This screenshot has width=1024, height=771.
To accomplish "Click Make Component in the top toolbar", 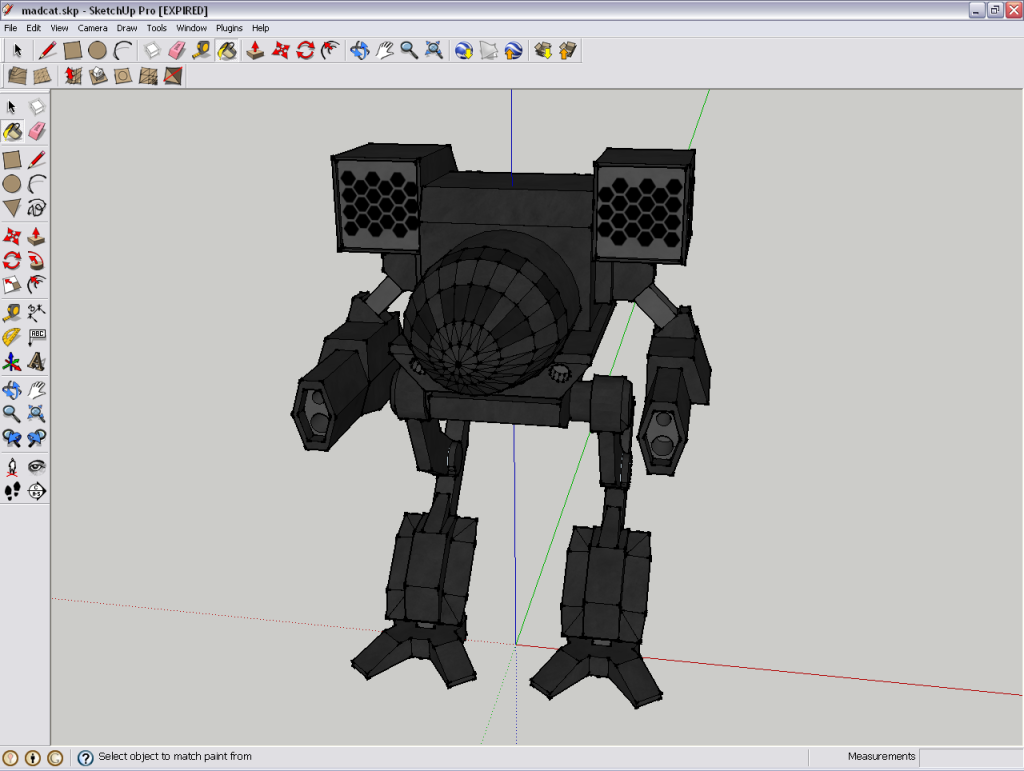I will point(152,50).
